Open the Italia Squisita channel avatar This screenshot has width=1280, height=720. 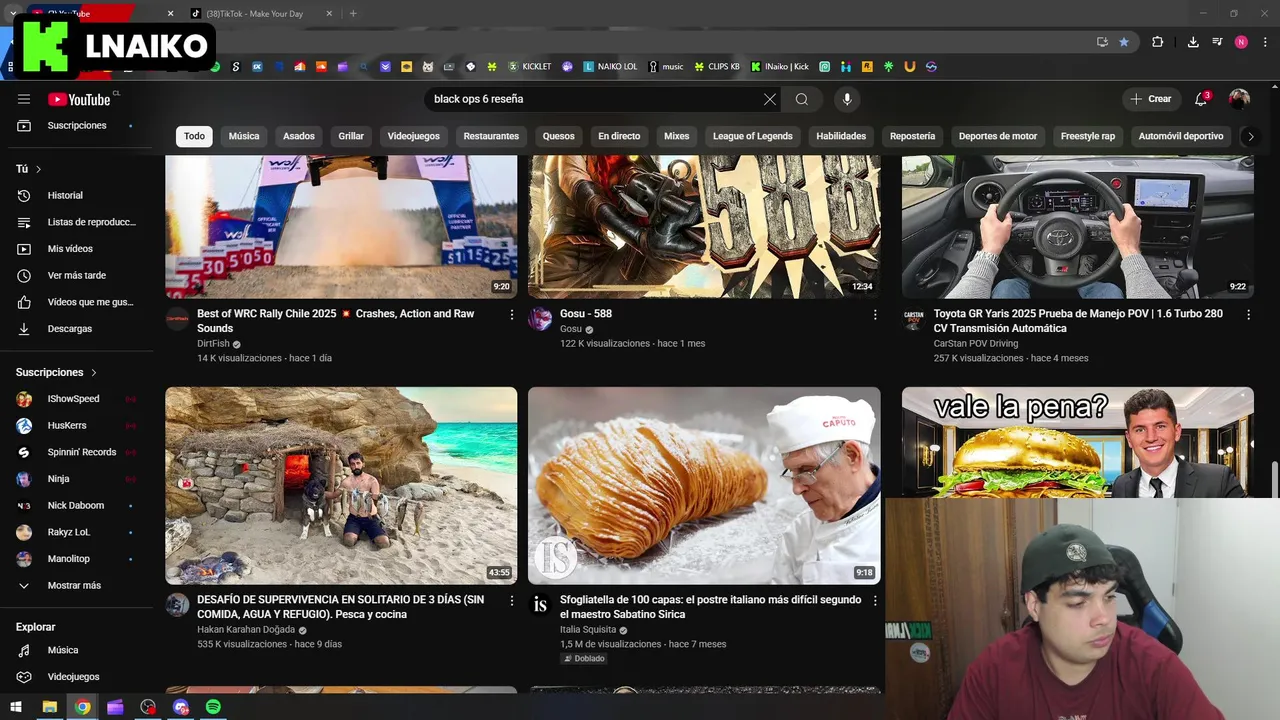point(540,605)
